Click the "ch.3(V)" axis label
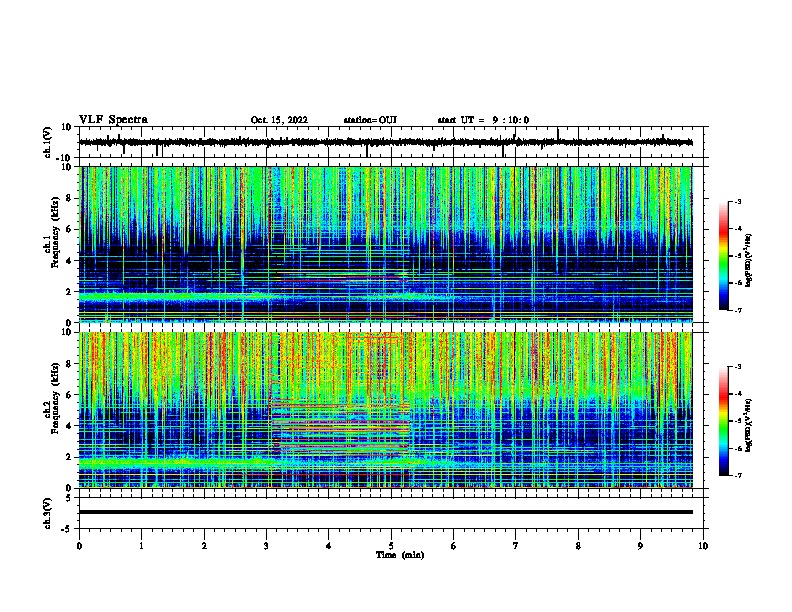Screen dimensions: 792x612 (x=48, y=514)
